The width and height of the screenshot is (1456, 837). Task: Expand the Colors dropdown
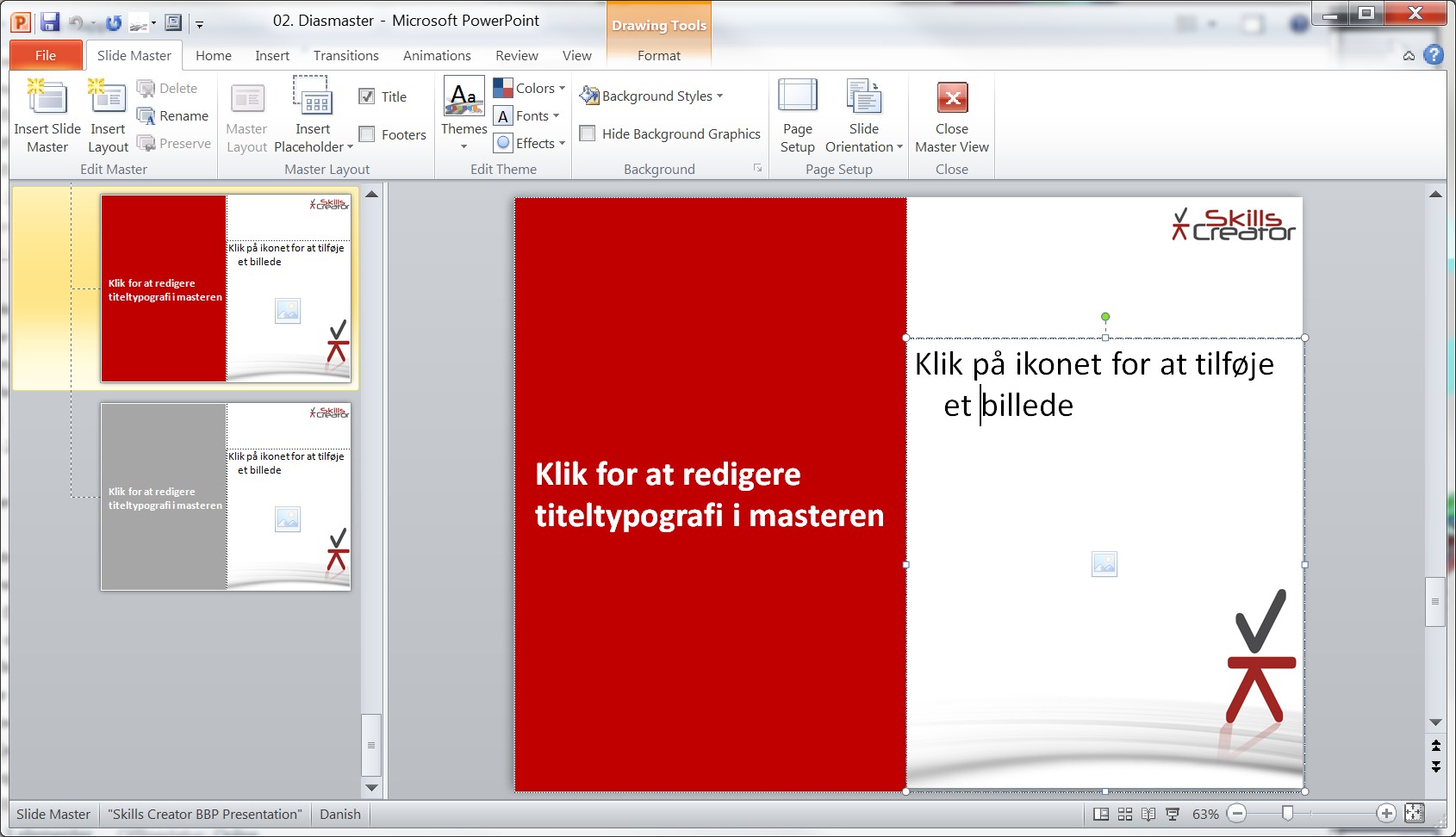tap(529, 88)
